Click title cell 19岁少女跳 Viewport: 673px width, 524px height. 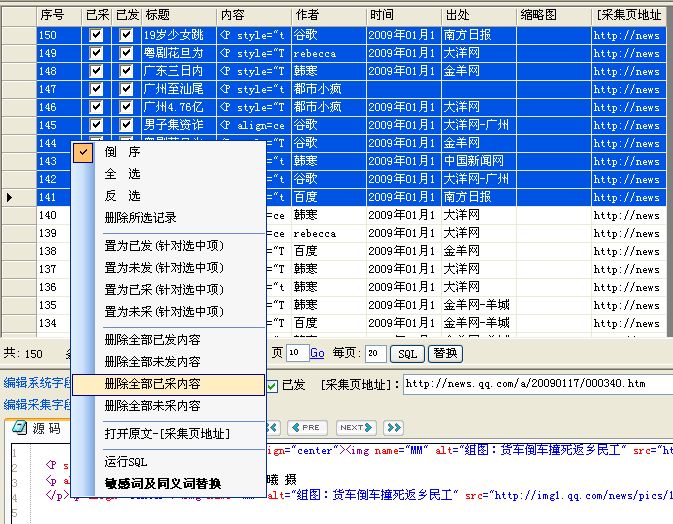[179, 35]
